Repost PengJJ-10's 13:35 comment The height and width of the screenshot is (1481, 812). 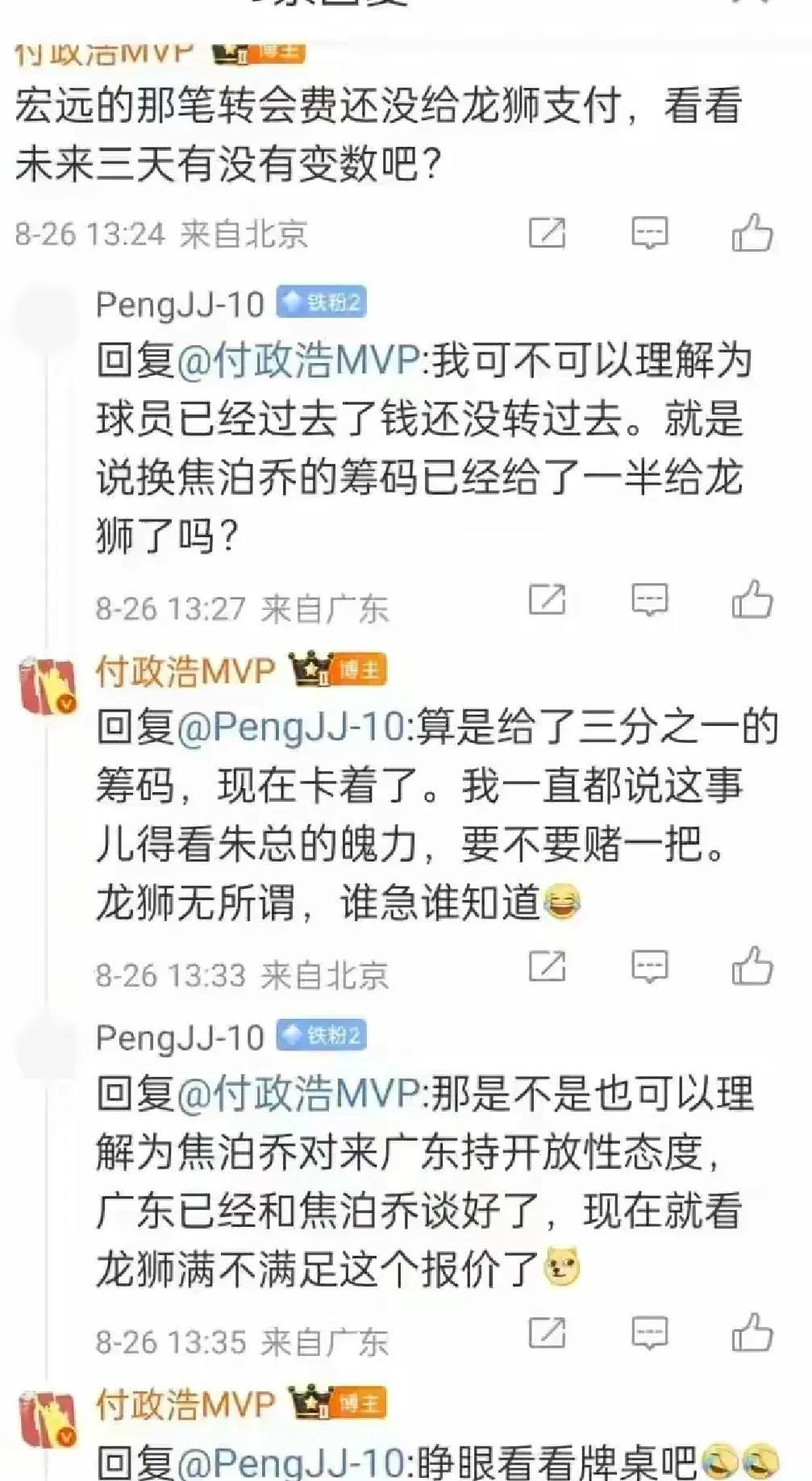(x=547, y=1333)
